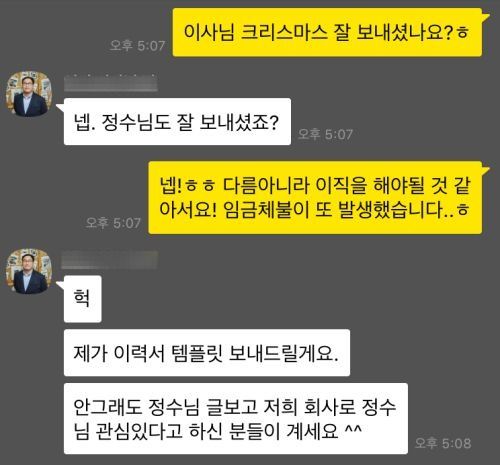Select the 넵. 정수님도 잘 보내셨죠? bubble
The width and height of the screenshot is (500, 465).
[x=177, y=122]
